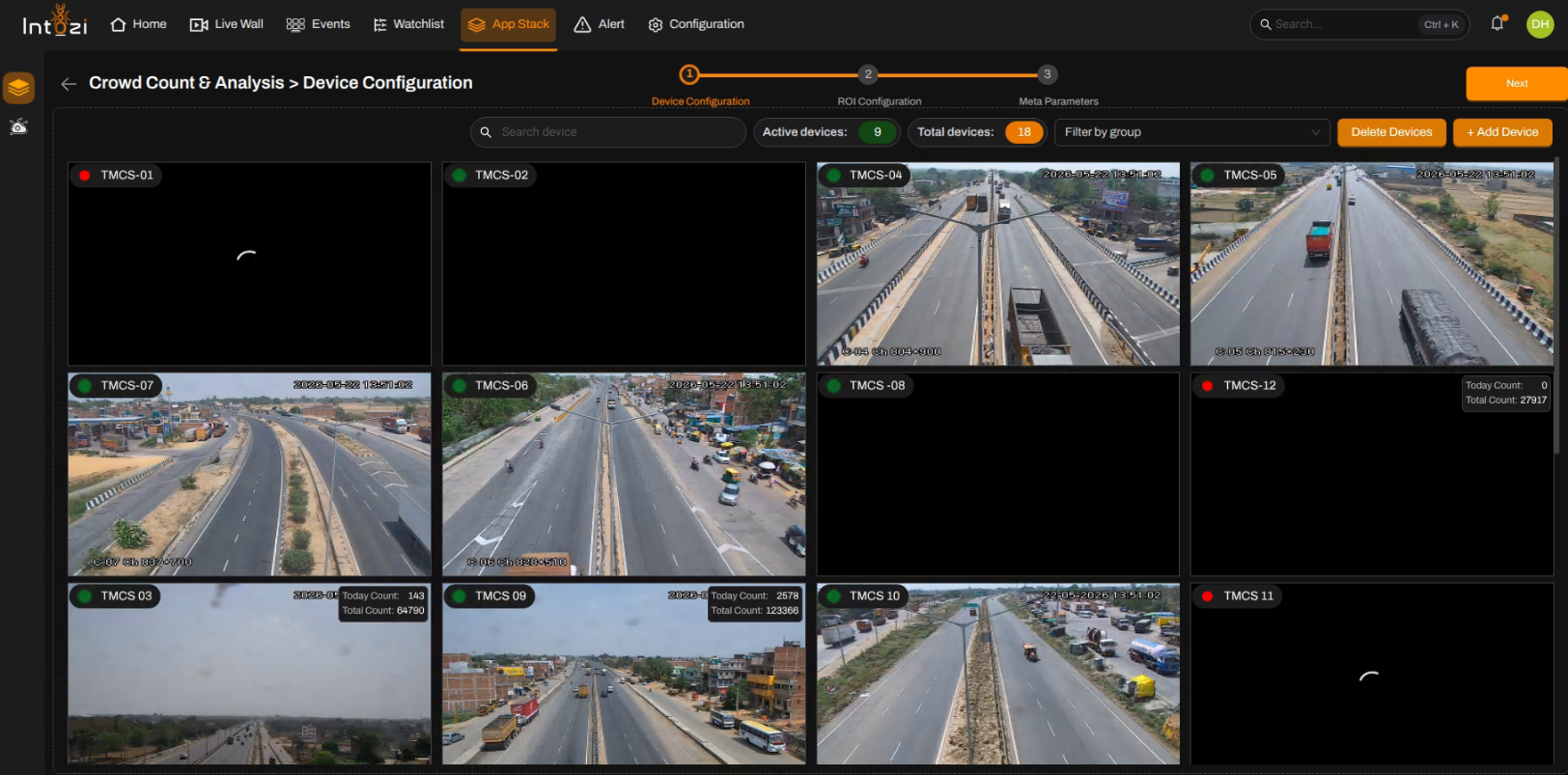
Task: Select the camera icon in left sidebar
Action: (18, 126)
